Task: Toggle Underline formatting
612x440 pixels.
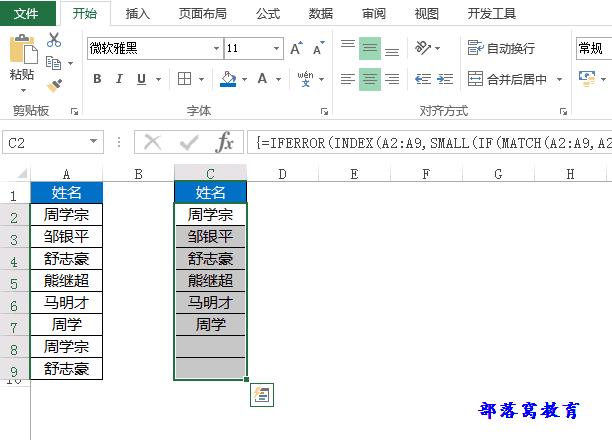Action: (141, 79)
